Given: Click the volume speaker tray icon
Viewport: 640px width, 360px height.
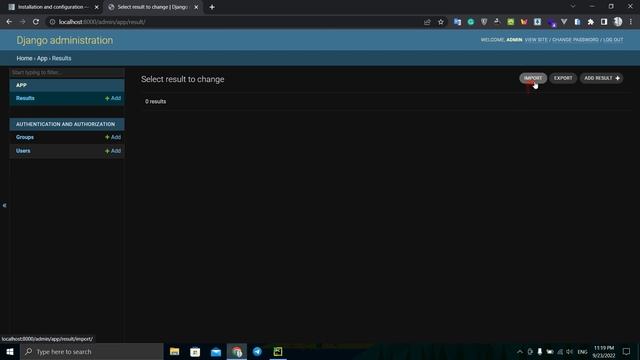Looking at the screenshot, I should [570, 351].
